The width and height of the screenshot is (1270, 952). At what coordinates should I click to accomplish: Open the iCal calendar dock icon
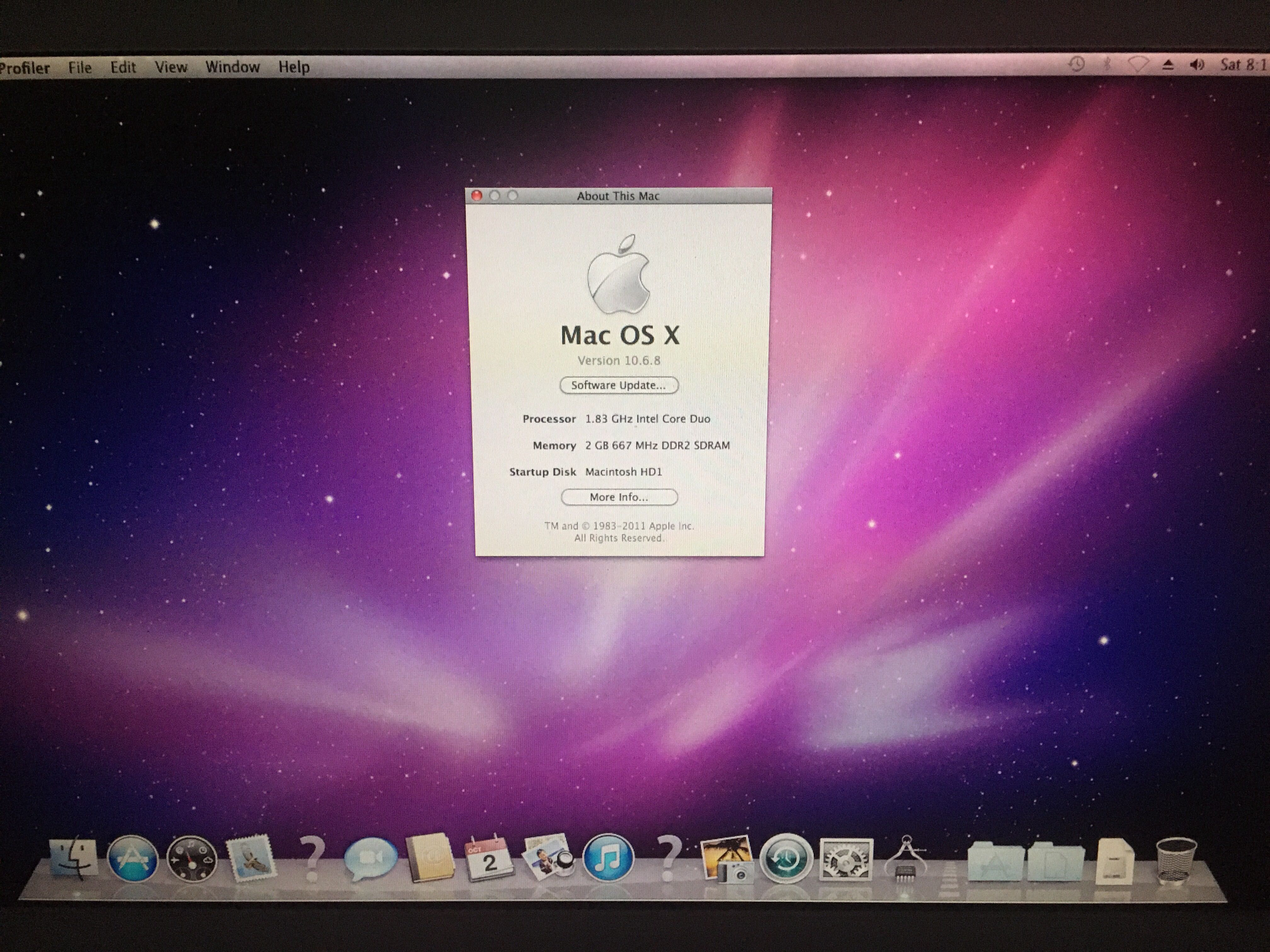click(489, 858)
